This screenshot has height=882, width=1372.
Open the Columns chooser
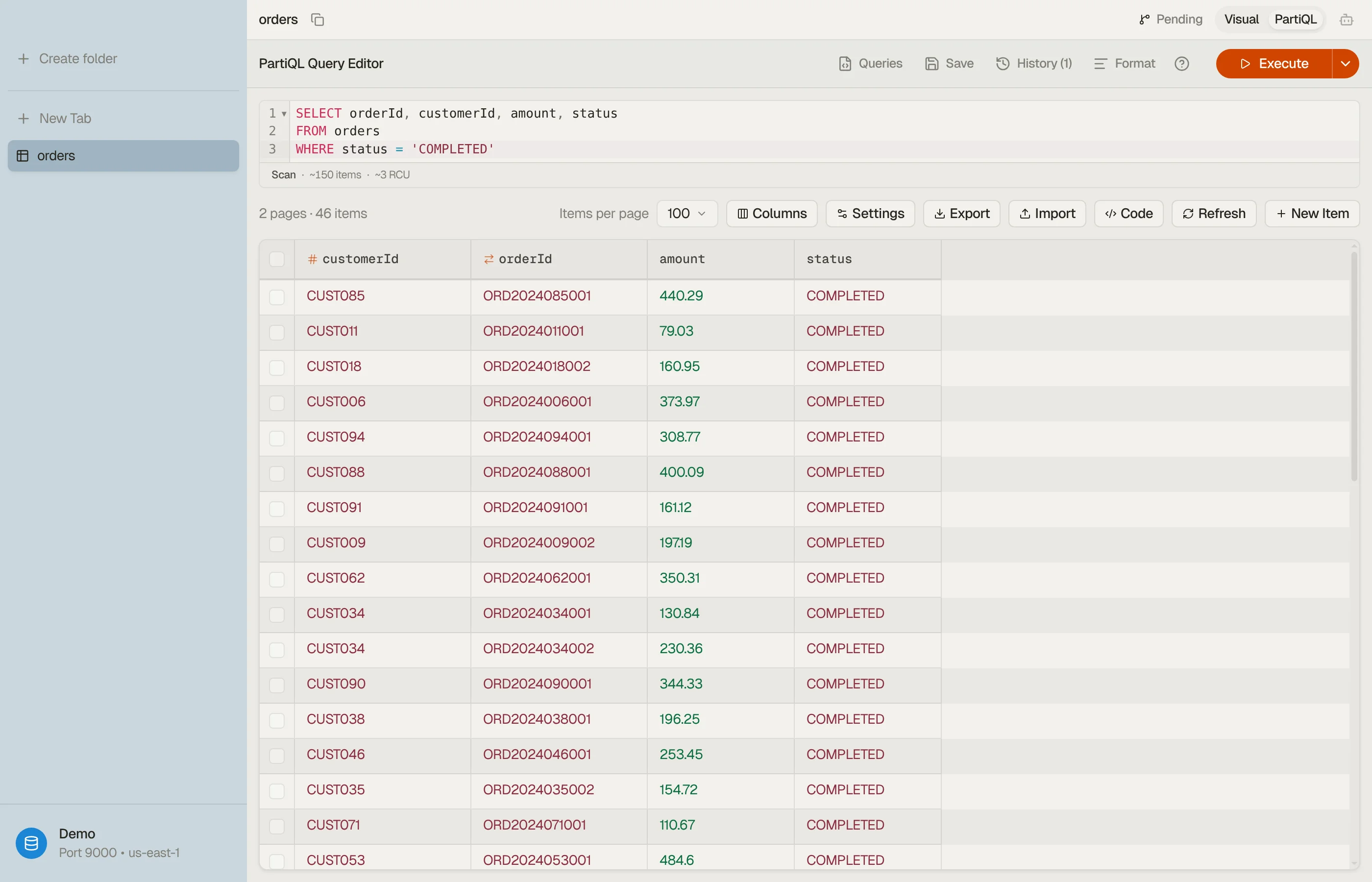click(x=771, y=214)
